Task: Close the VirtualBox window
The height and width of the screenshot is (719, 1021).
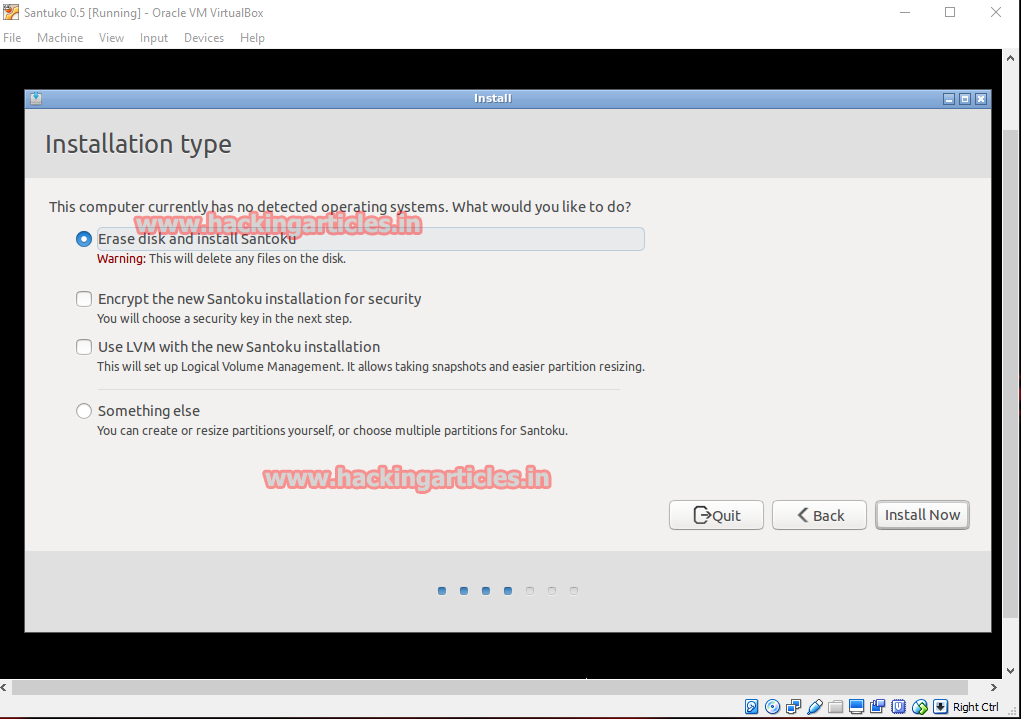Action: click(996, 12)
